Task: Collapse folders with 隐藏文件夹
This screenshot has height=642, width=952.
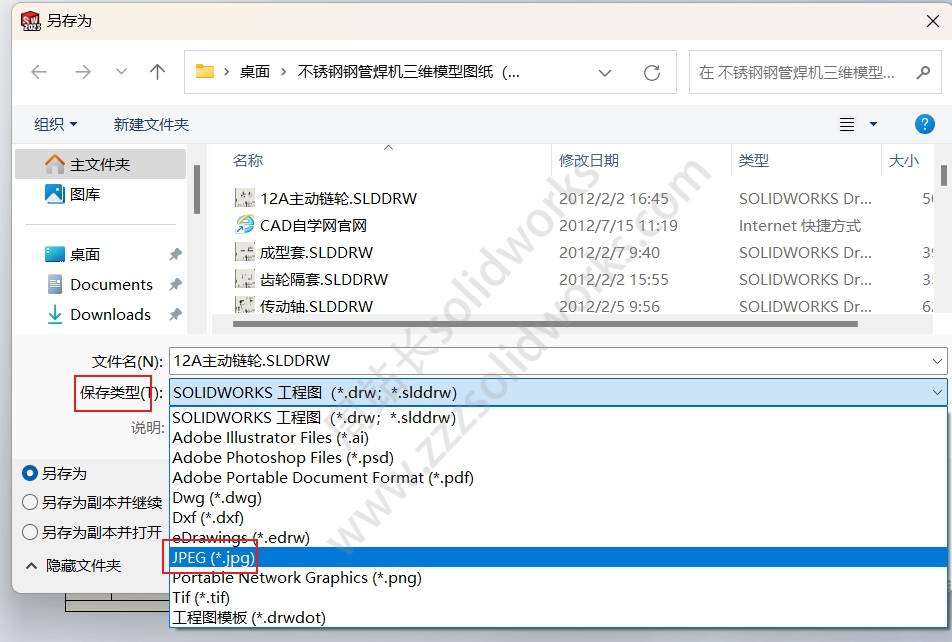Action: pyautogui.click(x=73, y=565)
